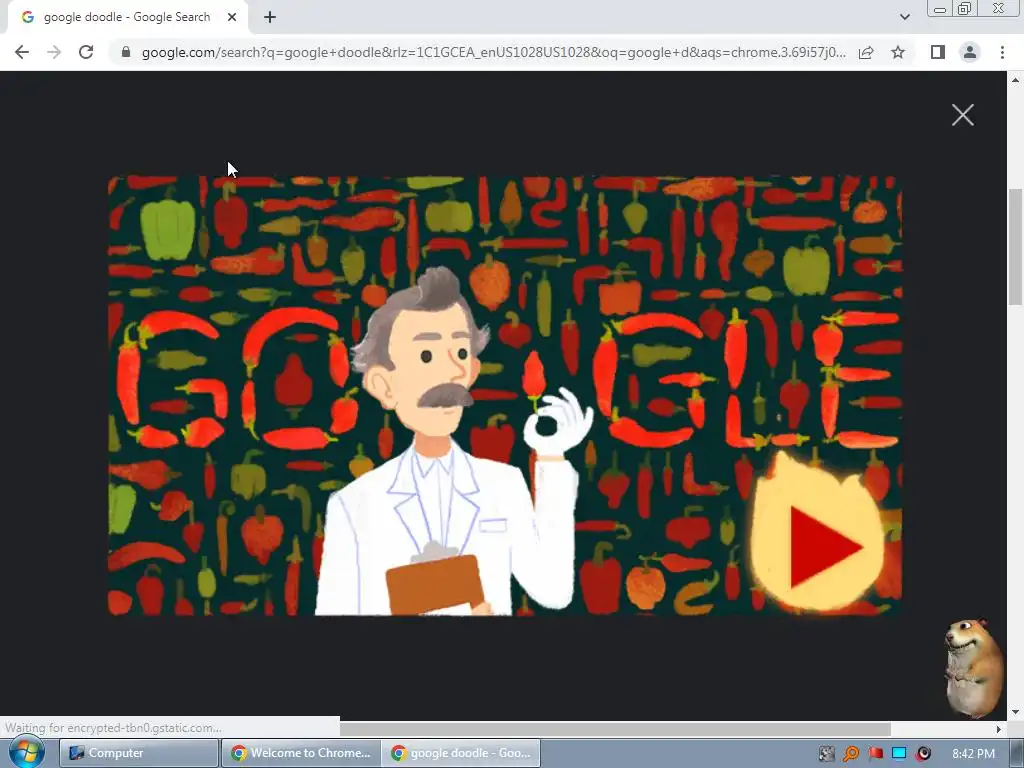The width and height of the screenshot is (1024, 768).
Task: Open a new tab with plus button
Action: 270,18
